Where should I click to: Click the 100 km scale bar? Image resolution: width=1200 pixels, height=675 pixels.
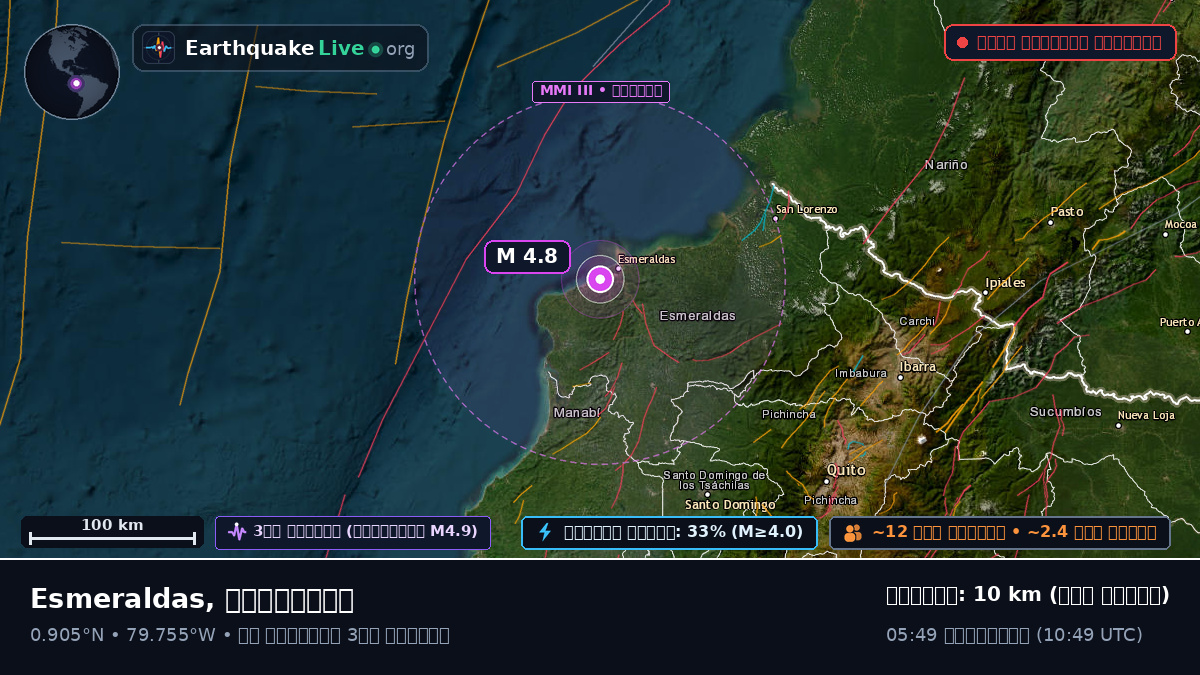(x=112, y=532)
